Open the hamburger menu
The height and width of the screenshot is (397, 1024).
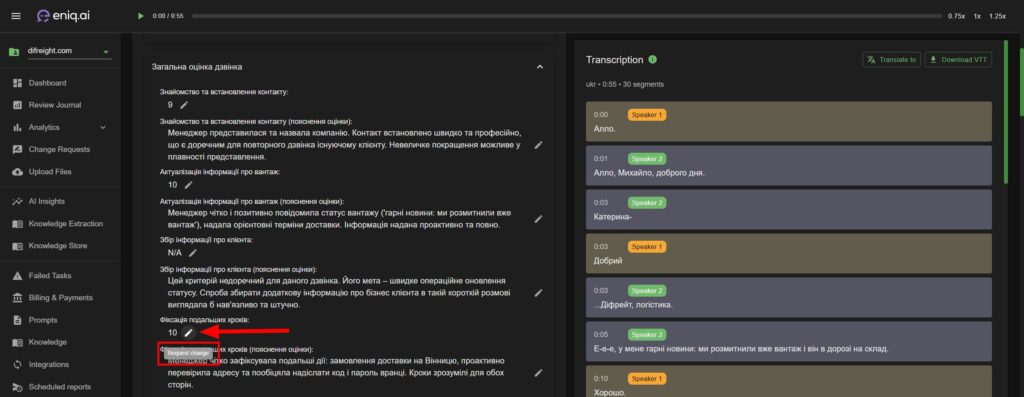click(x=16, y=16)
